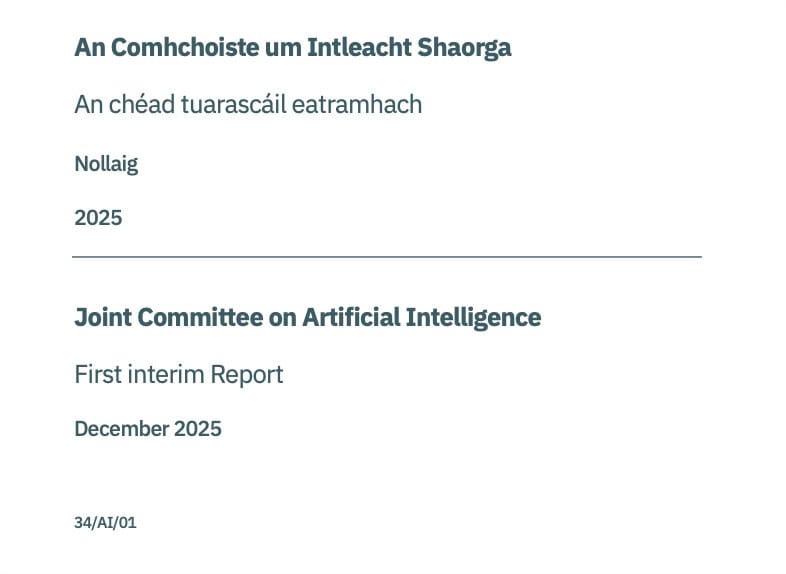Click the word 'Report' in the subtitle
This screenshot has height=574, width=786.
pos(247,375)
